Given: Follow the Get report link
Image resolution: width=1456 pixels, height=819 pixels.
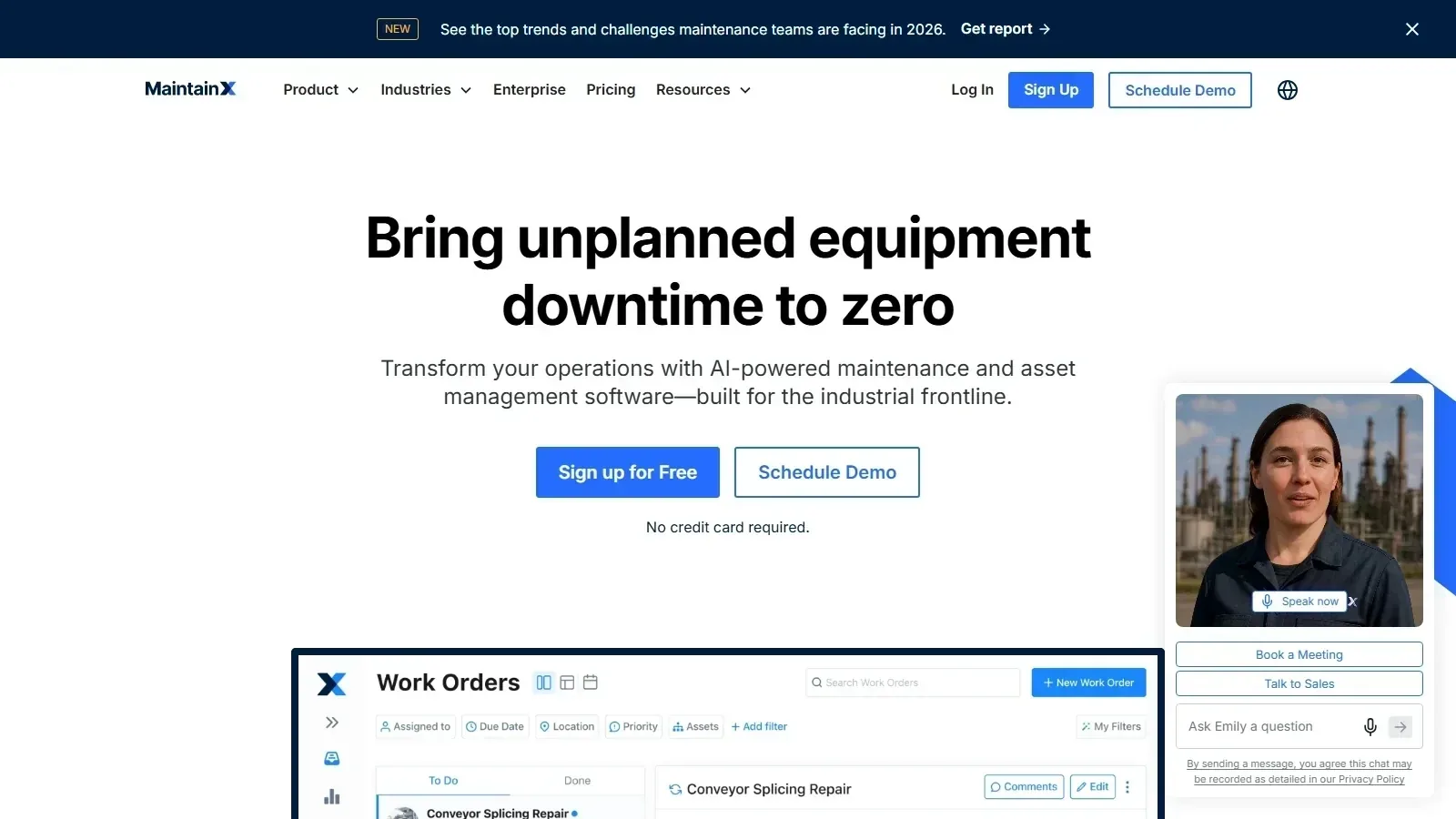Looking at the screenshot, I should click(1006, 29).
